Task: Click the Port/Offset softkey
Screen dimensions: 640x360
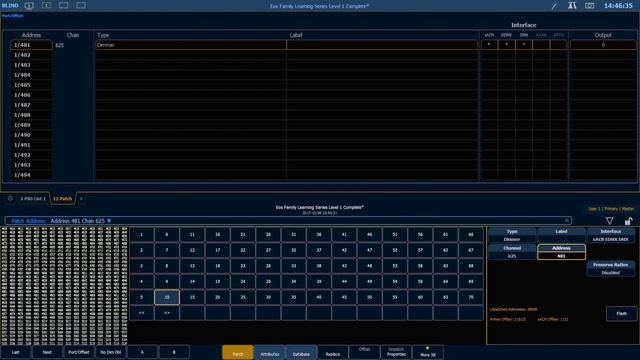Action: tap(79, 352)
